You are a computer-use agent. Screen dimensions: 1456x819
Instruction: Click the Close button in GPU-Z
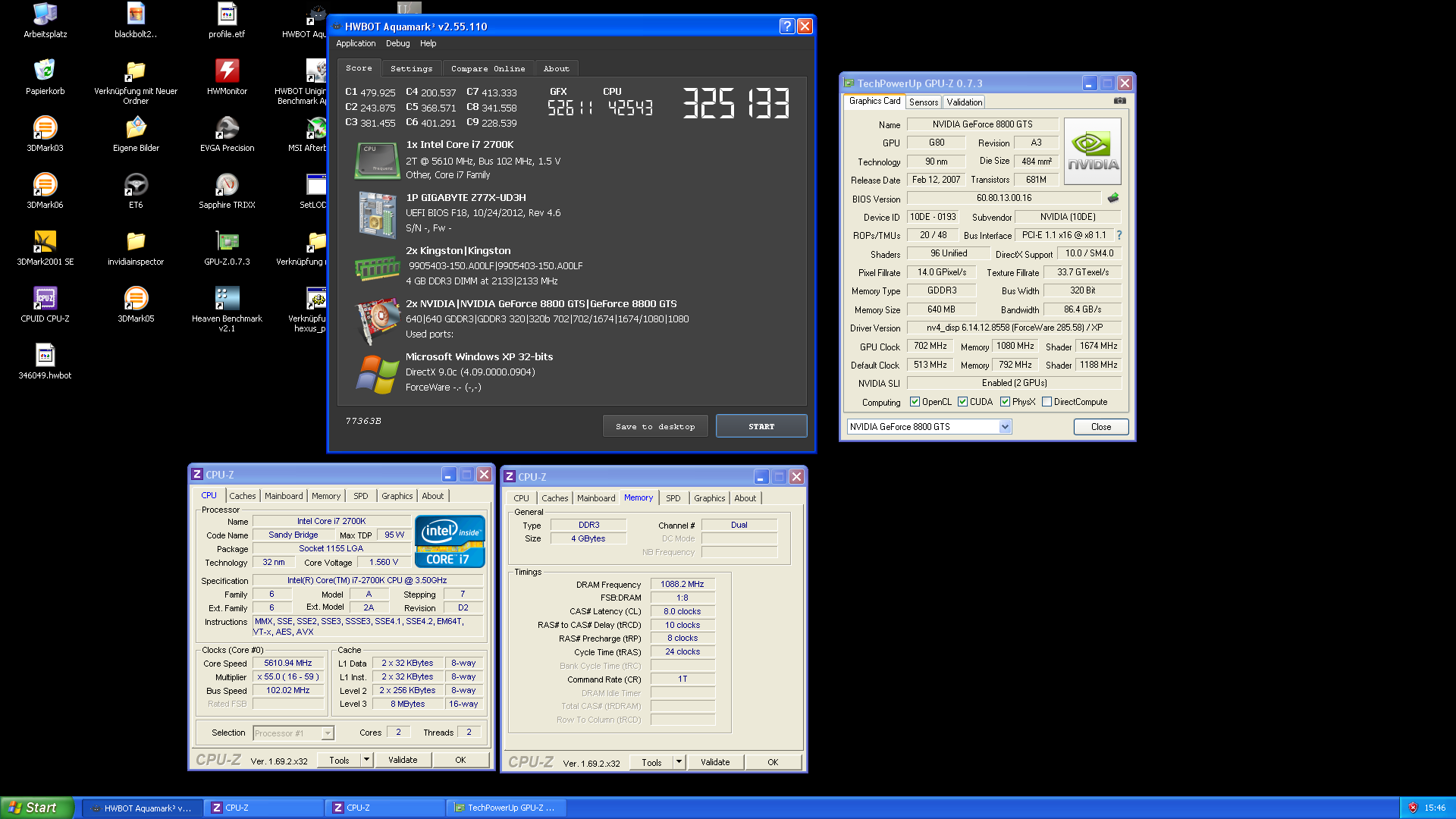coord(1101,427)
